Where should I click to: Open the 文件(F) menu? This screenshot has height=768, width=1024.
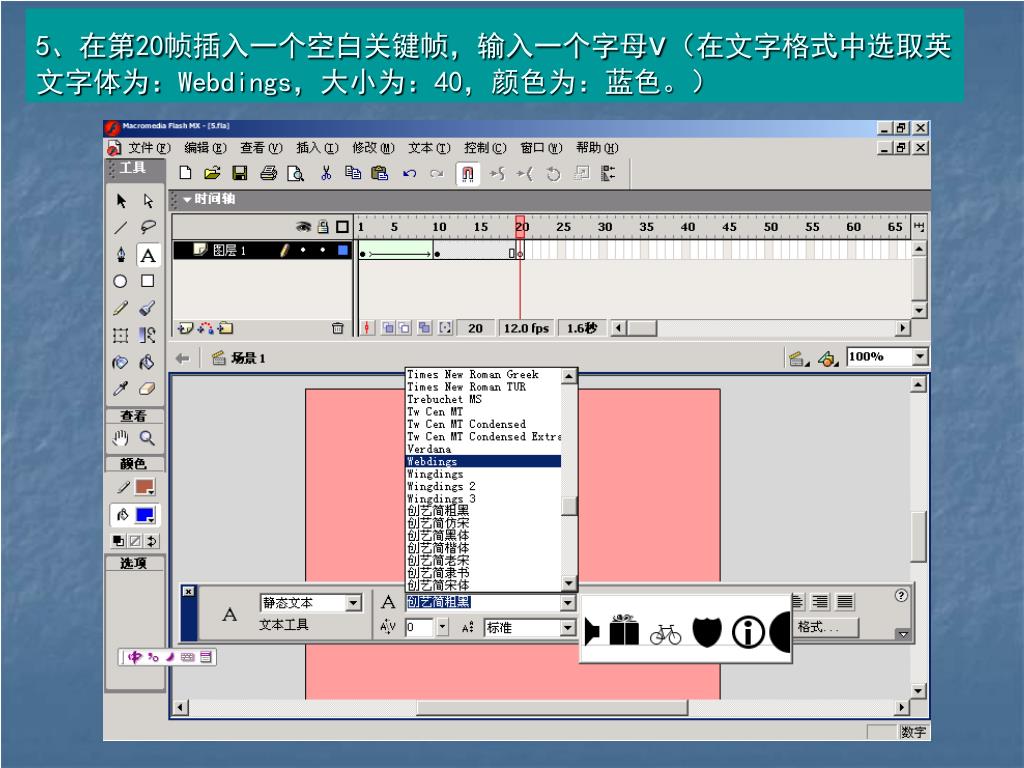[x=149, y=148]
